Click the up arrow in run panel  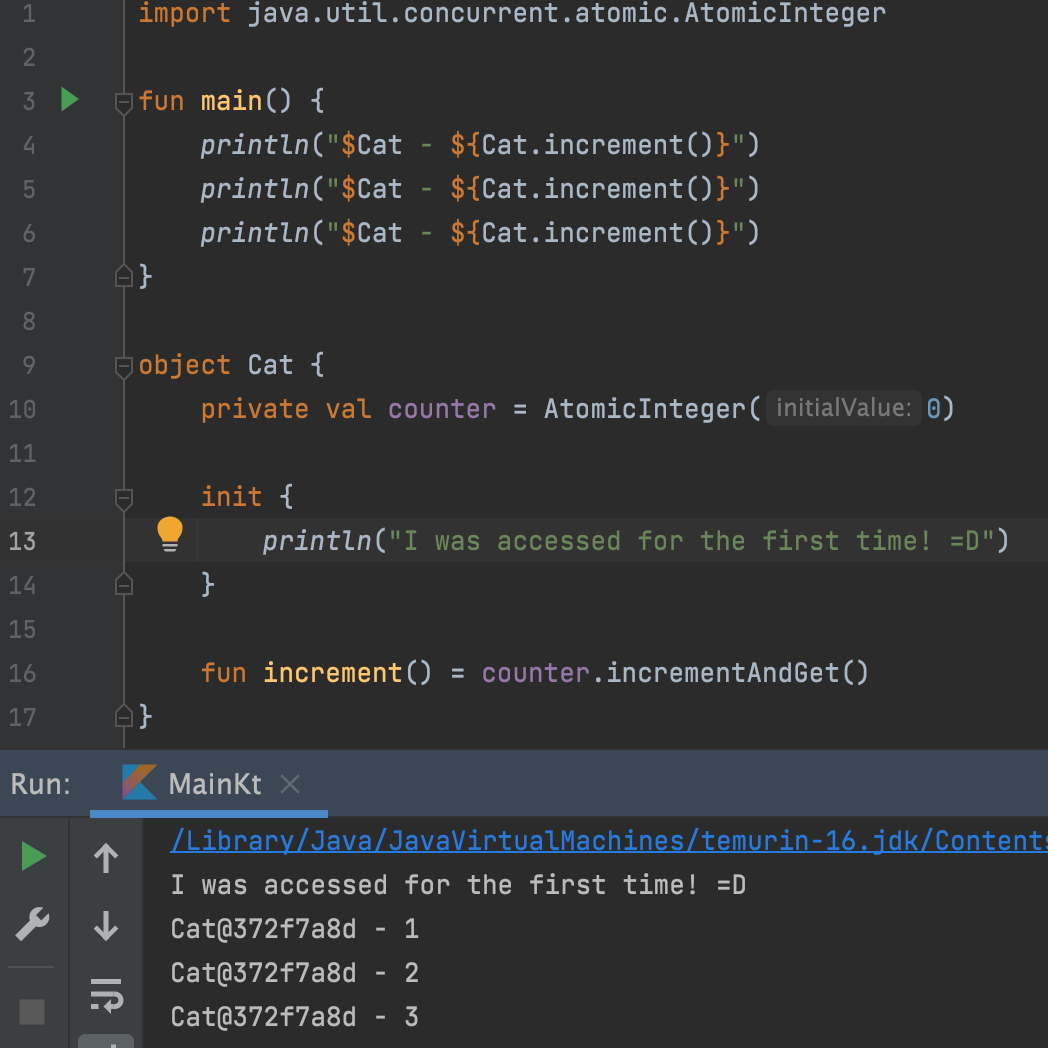[x=105, y=857]
